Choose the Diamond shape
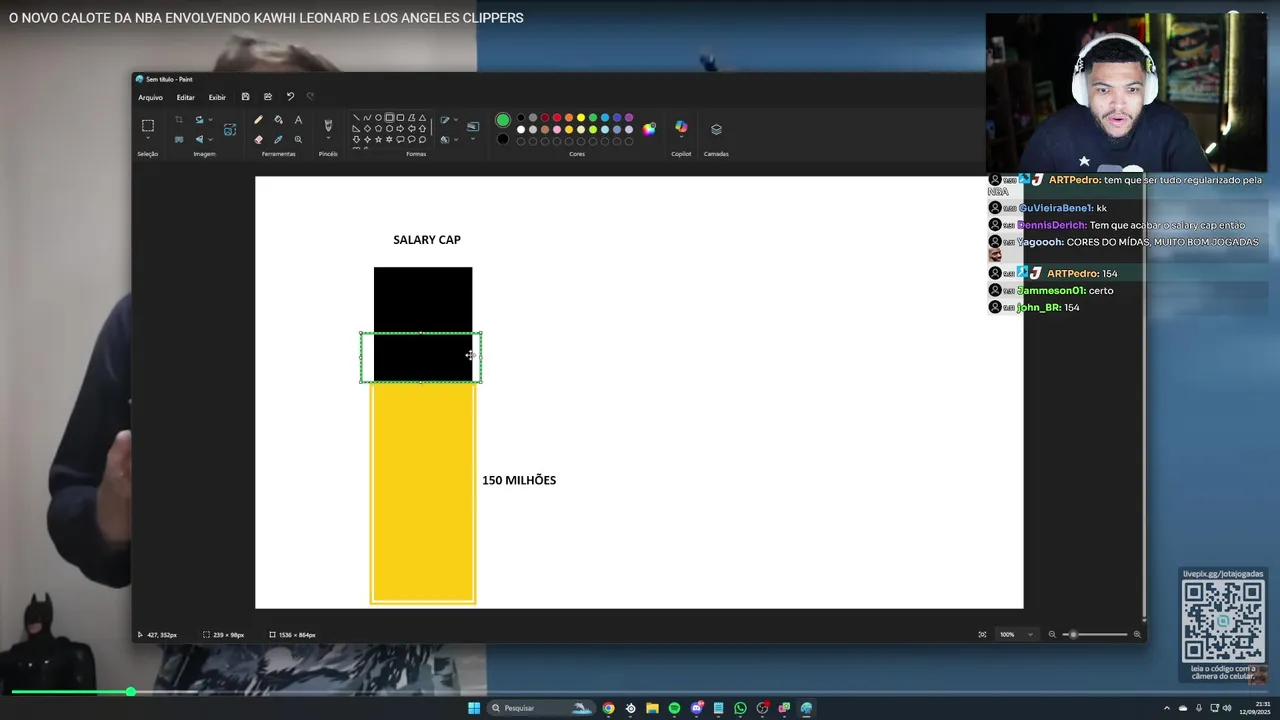Image resolution: width=1280 pixels, height=720 pixels. (368, 129)
